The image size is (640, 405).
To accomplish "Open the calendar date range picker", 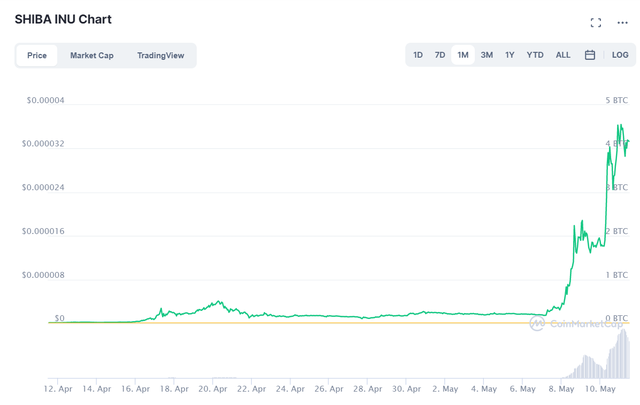I will pos(590,55).
